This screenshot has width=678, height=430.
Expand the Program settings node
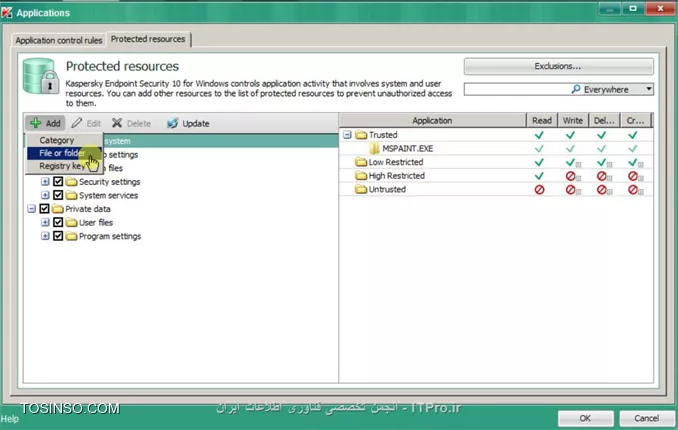[45, 236]
